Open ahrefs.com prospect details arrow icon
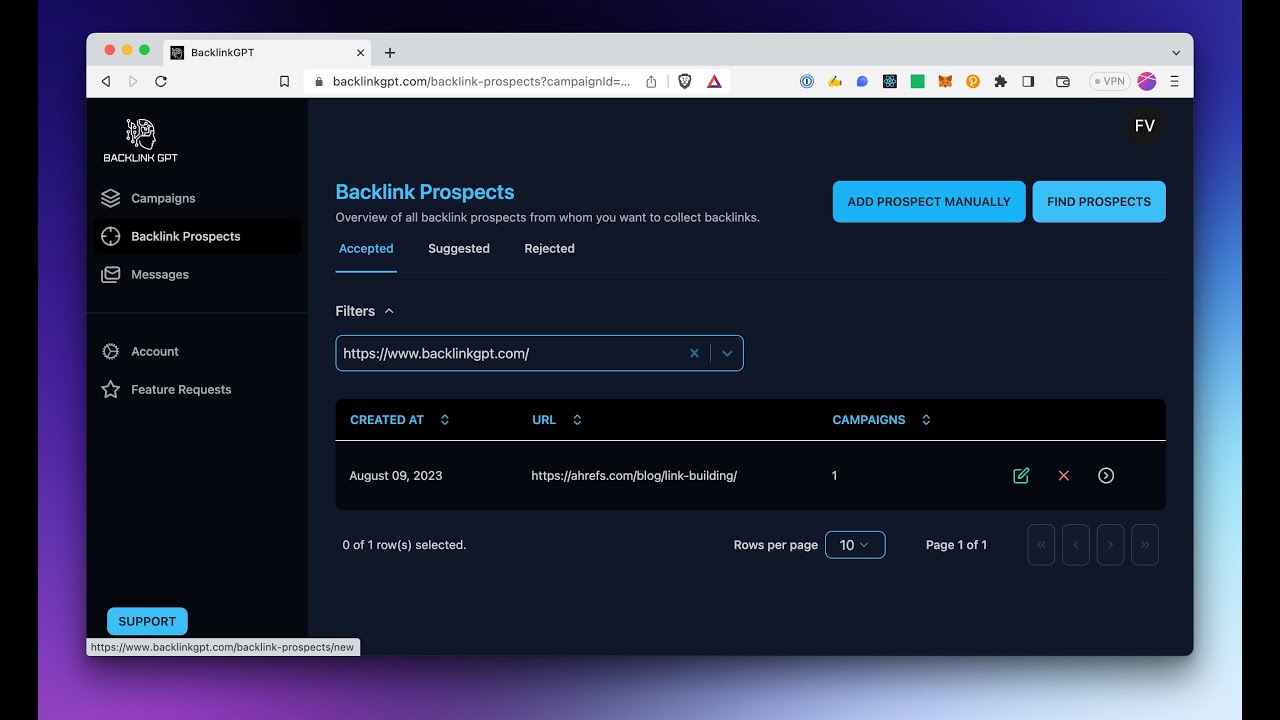The image size is (1280, 720). click(1106, 476)
